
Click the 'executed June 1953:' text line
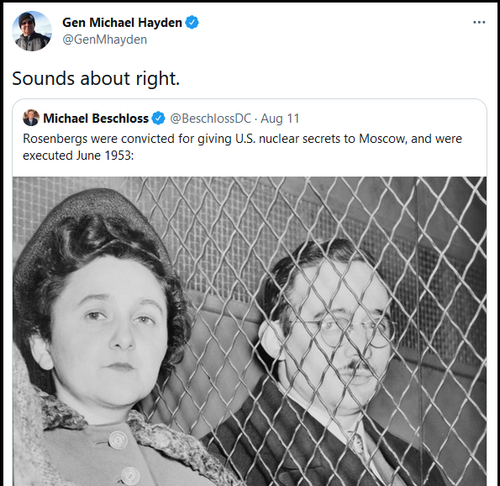point(78,156)
